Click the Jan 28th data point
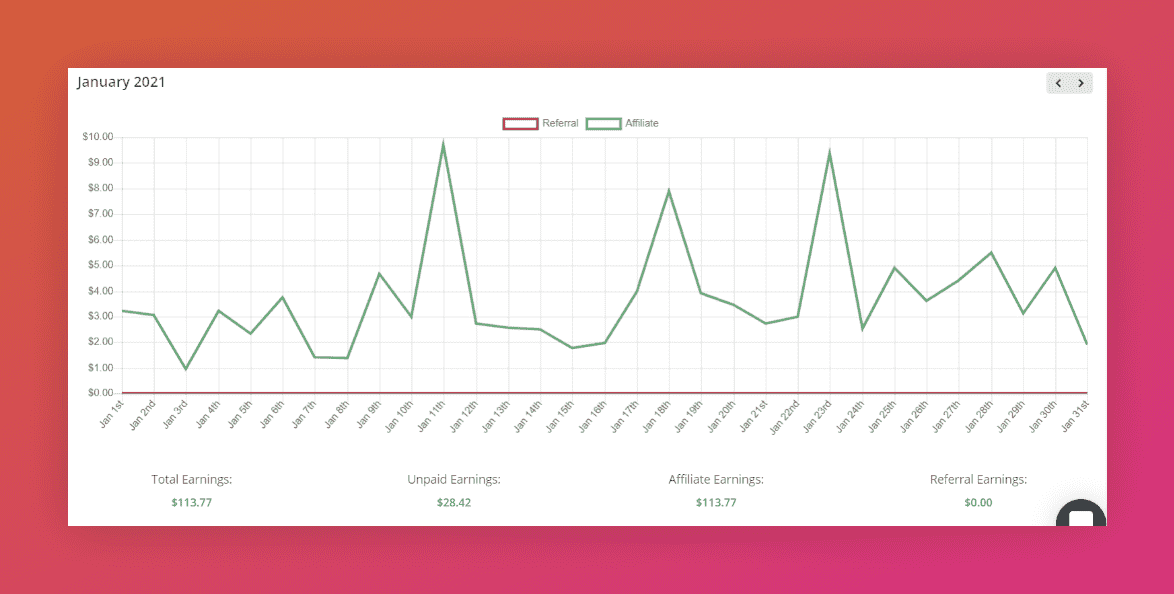Screen dimensions: 1174x594 [991, 252]
